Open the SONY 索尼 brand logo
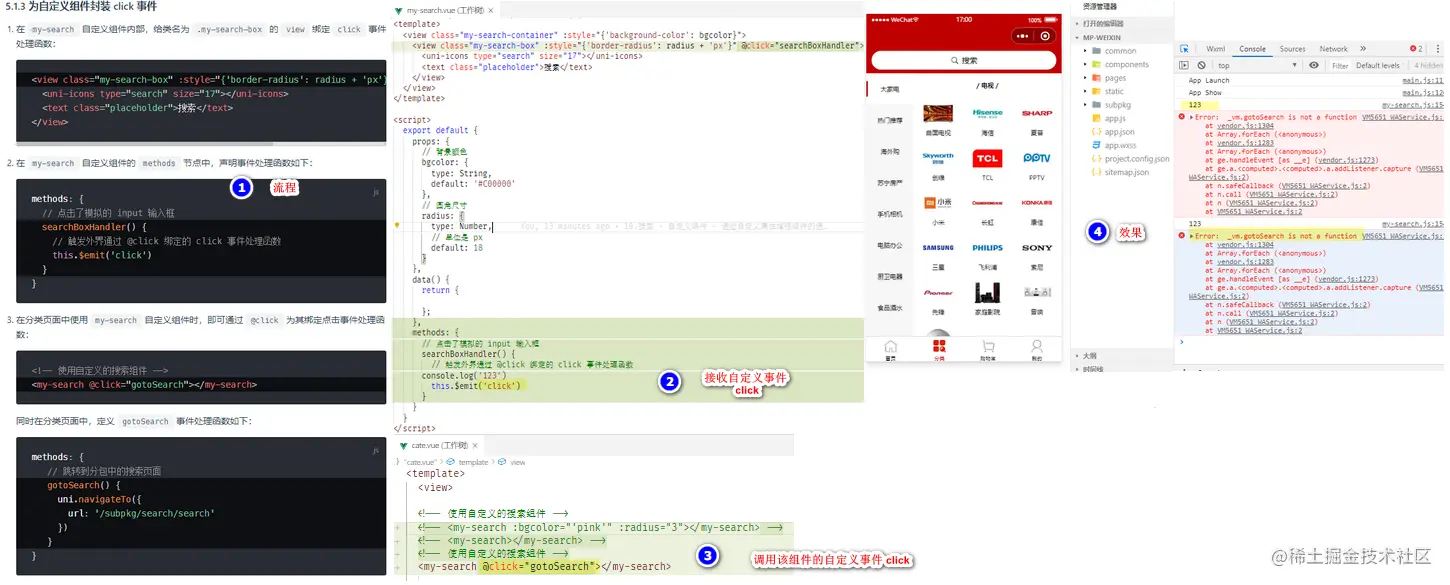The width and height of the screenshot is (1450, 585). pyautogui.click(x=1037, y=248)
